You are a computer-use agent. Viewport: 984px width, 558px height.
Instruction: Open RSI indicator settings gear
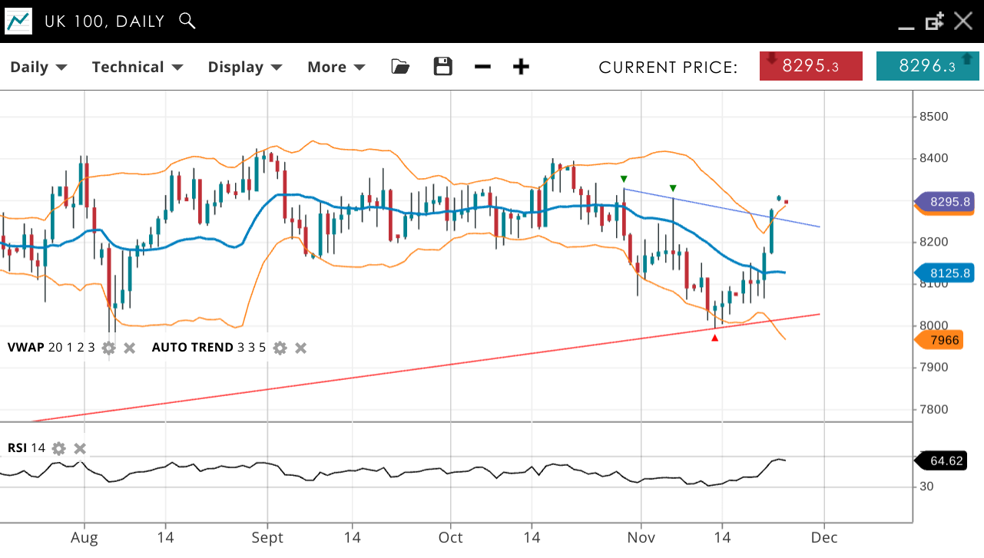tap(59, 448)
